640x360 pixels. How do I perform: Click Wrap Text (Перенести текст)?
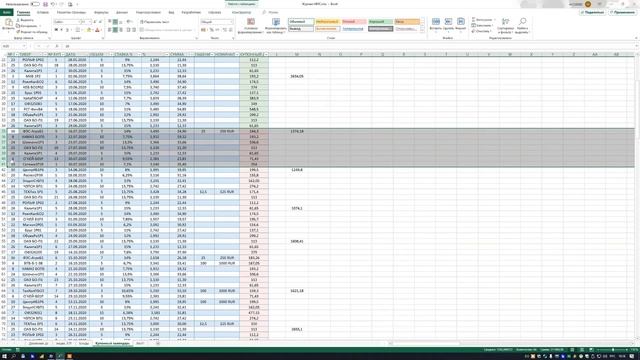[x=154, y=22]
